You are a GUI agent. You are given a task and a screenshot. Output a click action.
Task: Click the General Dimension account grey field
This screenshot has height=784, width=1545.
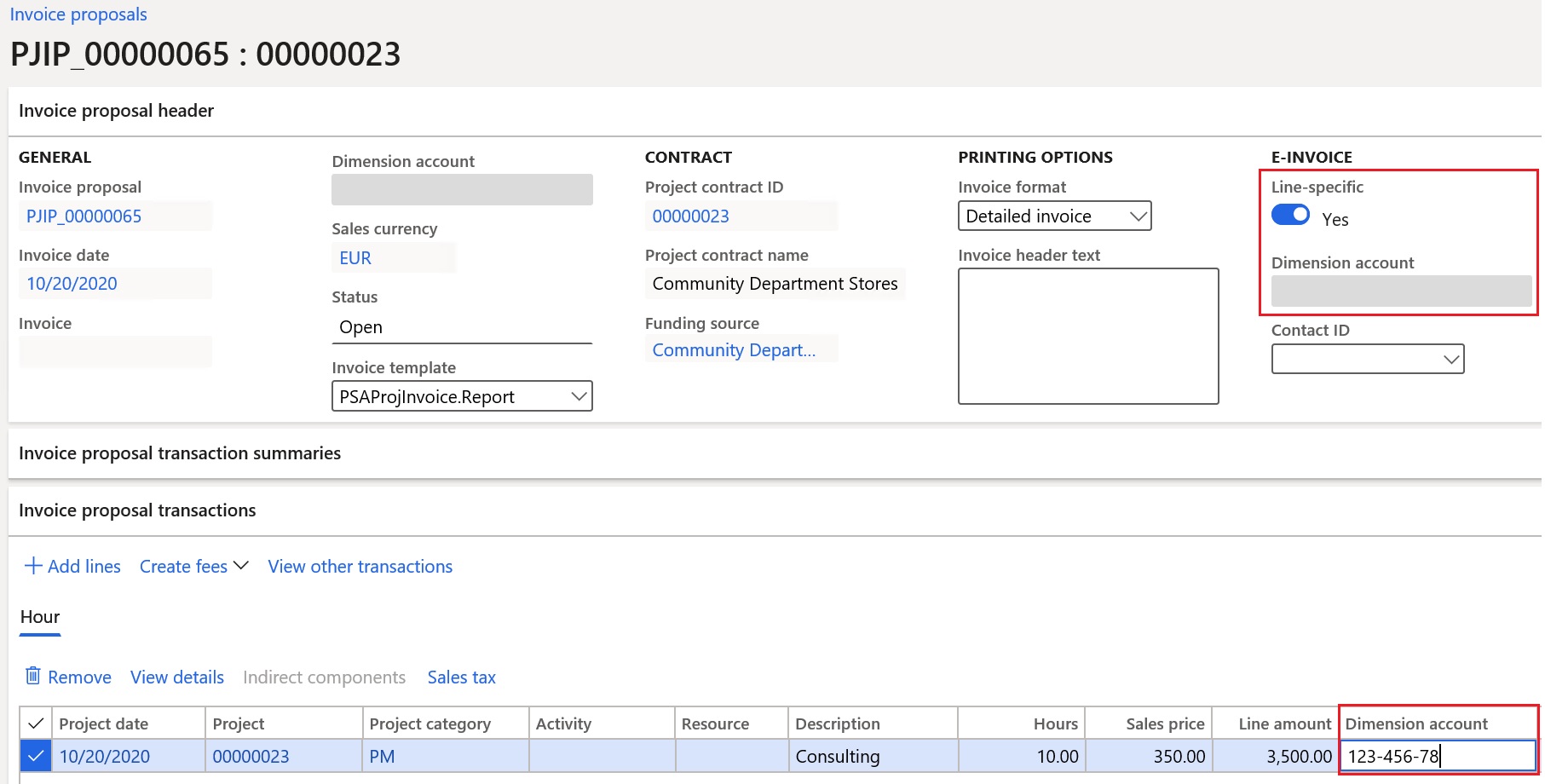(x=462, y=190)
